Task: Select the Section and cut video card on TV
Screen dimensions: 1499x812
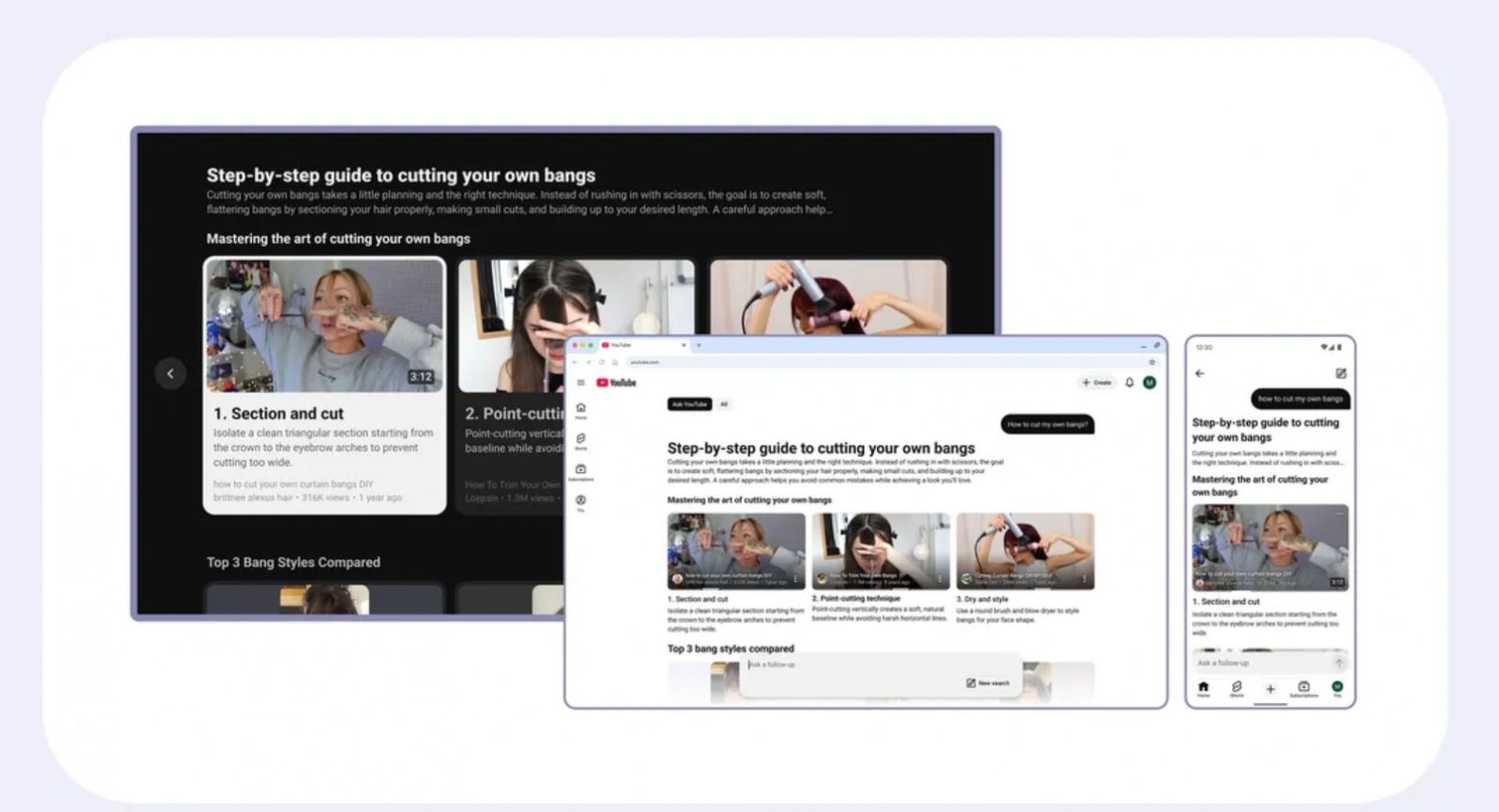Action: pos(324,386)
